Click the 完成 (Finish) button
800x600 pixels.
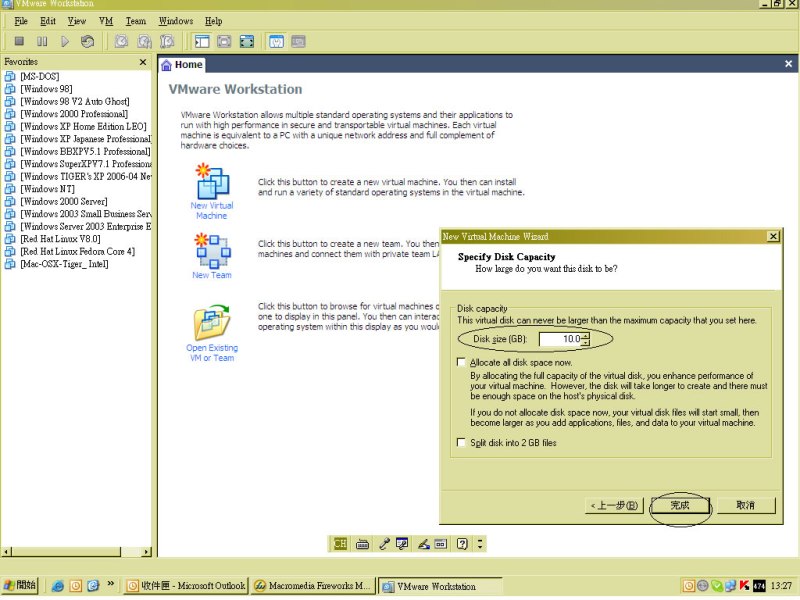pos(680,506)
